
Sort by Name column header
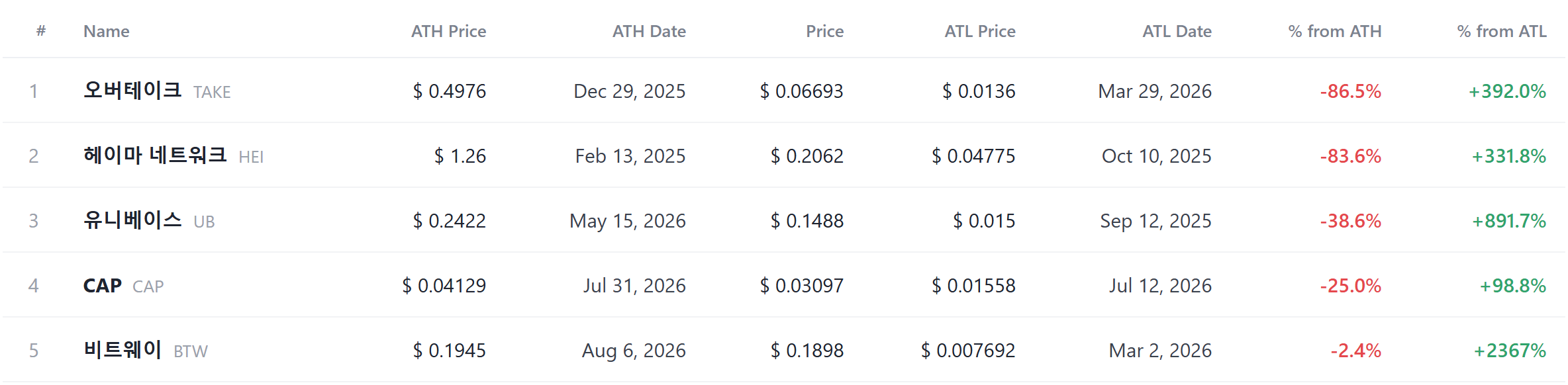(106, 31)
